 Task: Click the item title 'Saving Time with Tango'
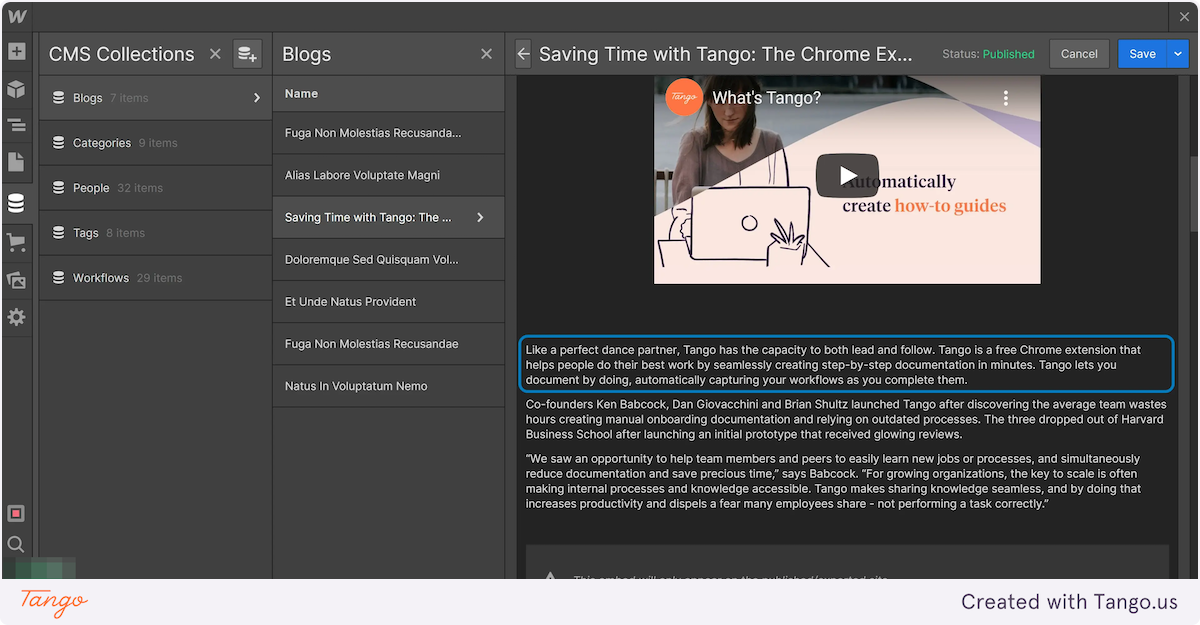[726, 54]
